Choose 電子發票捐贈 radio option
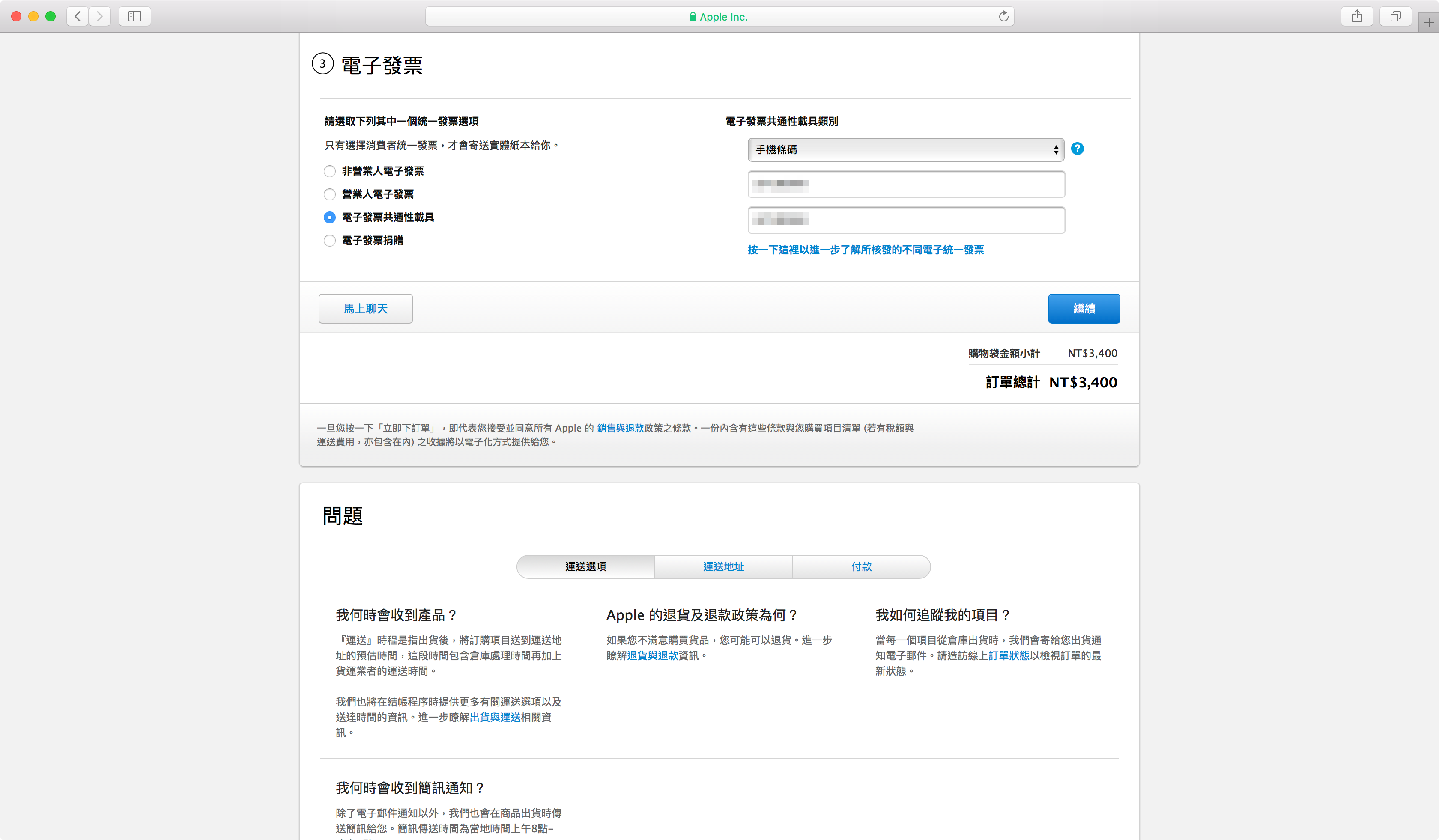Viewport: 1439px width, 840px height. 329,241
